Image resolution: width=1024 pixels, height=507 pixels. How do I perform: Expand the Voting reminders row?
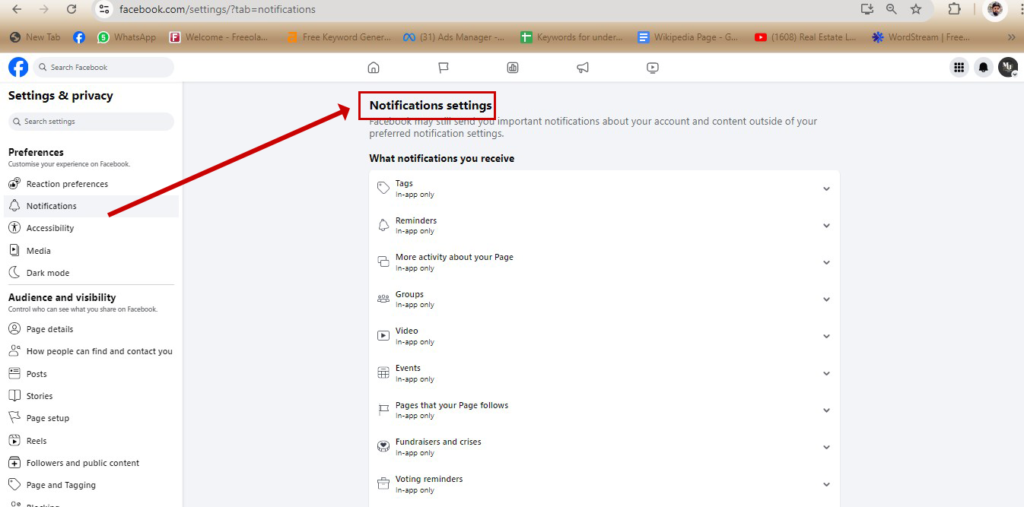(604, 484)
